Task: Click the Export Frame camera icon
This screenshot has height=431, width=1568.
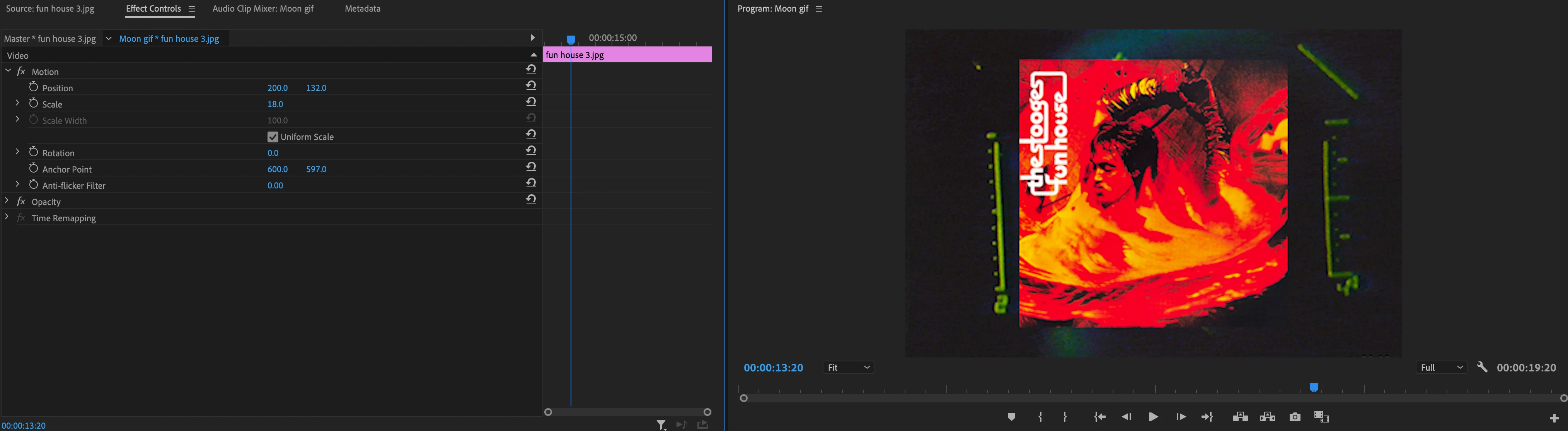Action: 1295,417
